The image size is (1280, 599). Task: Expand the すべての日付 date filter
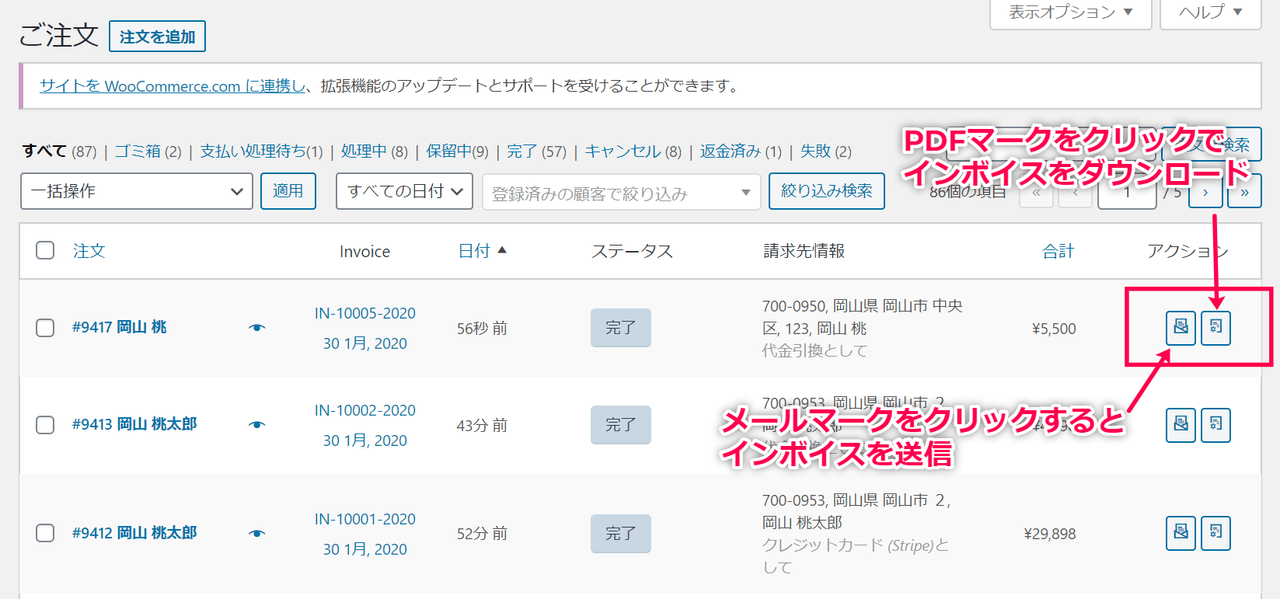pos(404,191)
